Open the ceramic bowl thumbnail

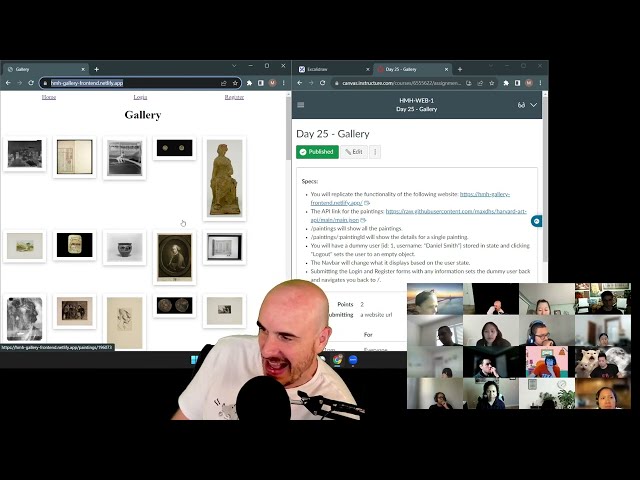click(124, 247)
